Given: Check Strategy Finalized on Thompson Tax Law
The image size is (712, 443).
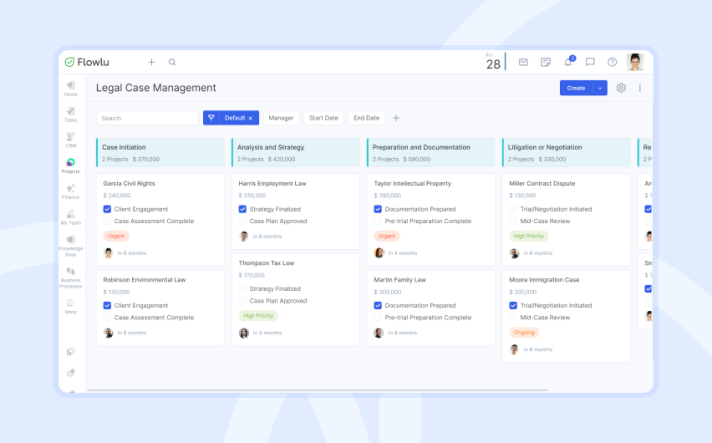Looking at the screenshot, I should pos(242,289).
